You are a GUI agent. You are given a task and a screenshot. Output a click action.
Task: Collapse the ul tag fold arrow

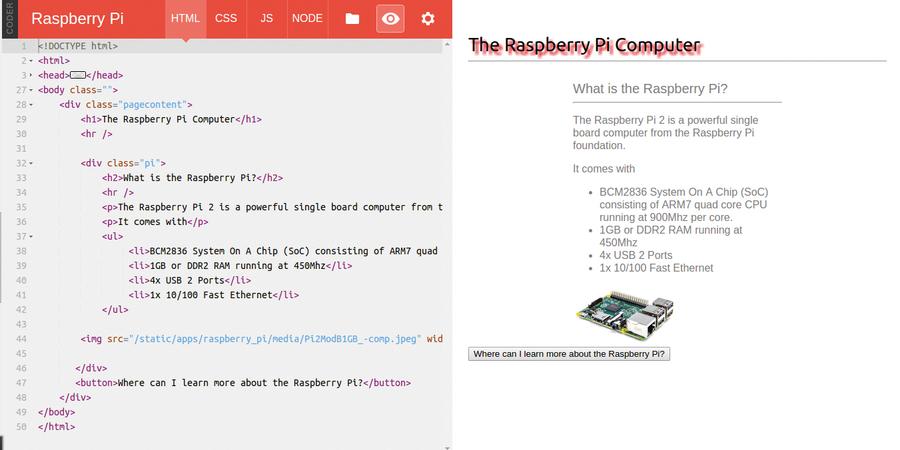coord(31,236)
